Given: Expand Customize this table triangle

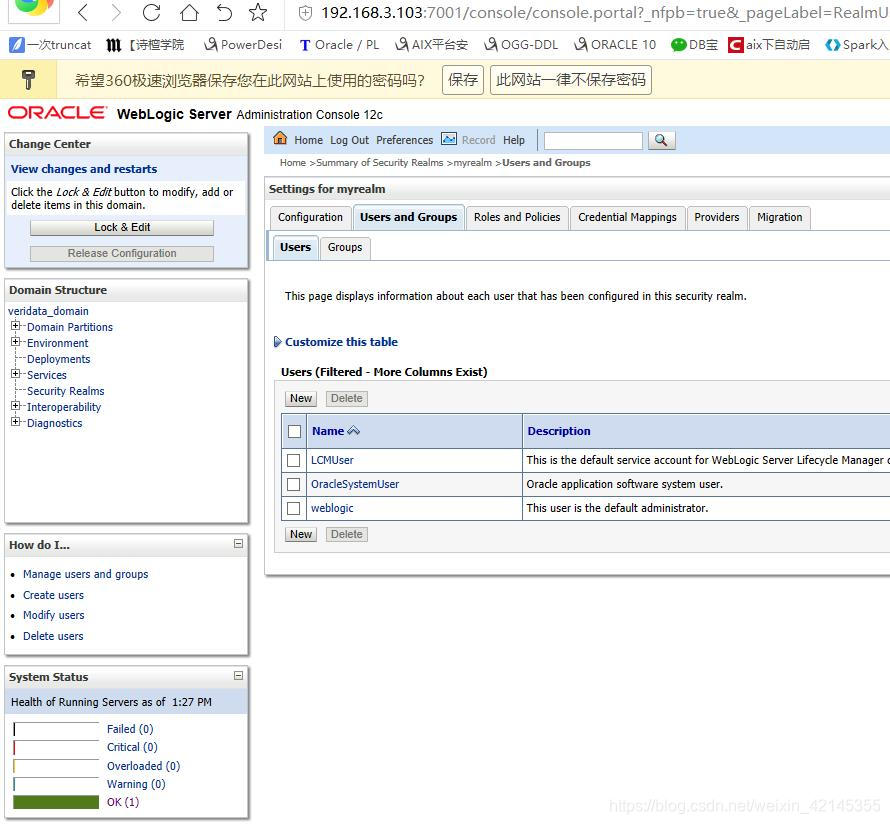Looking at the screenshot, I should coord(278,342).
